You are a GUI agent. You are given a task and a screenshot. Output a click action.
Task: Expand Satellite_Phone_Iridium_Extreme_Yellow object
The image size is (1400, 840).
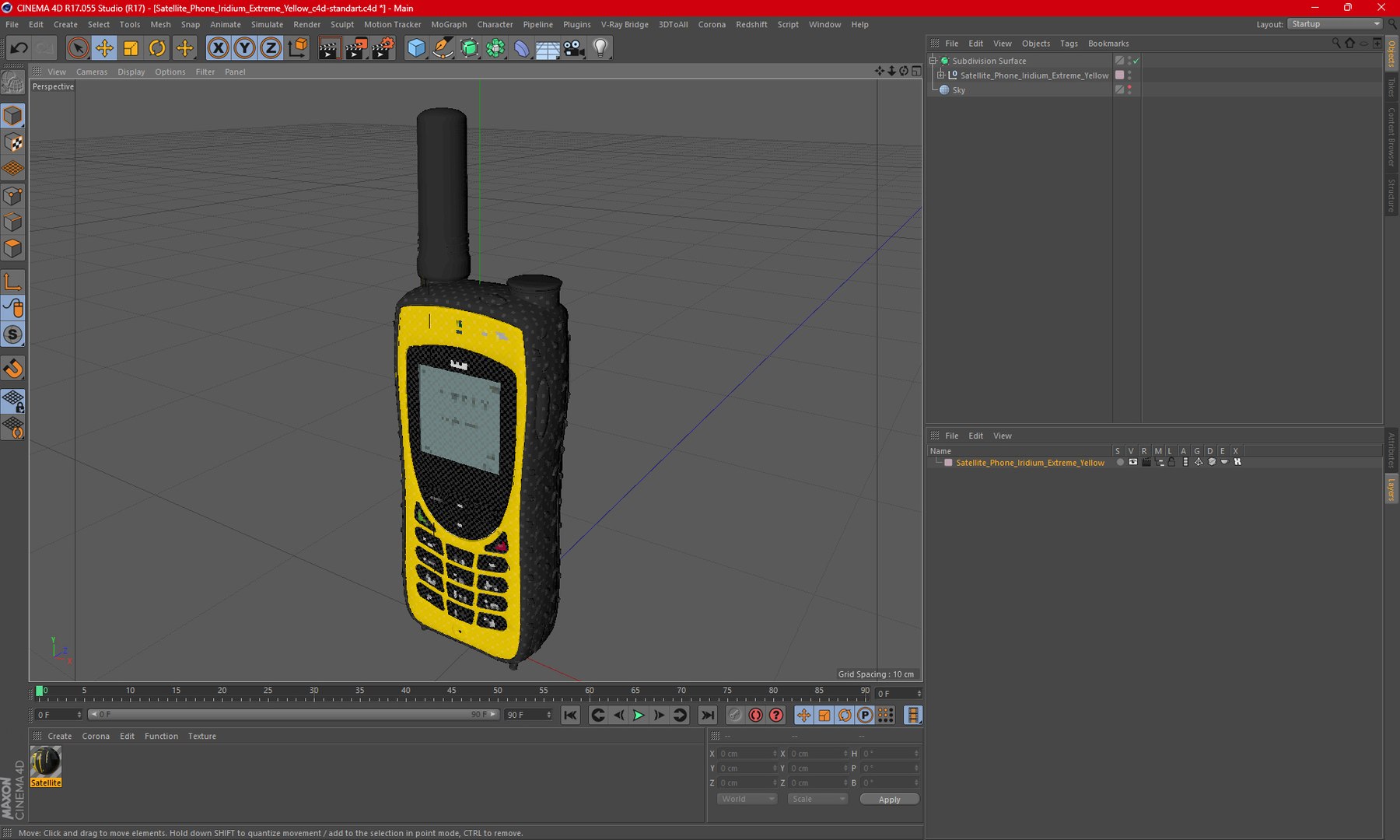940,75
